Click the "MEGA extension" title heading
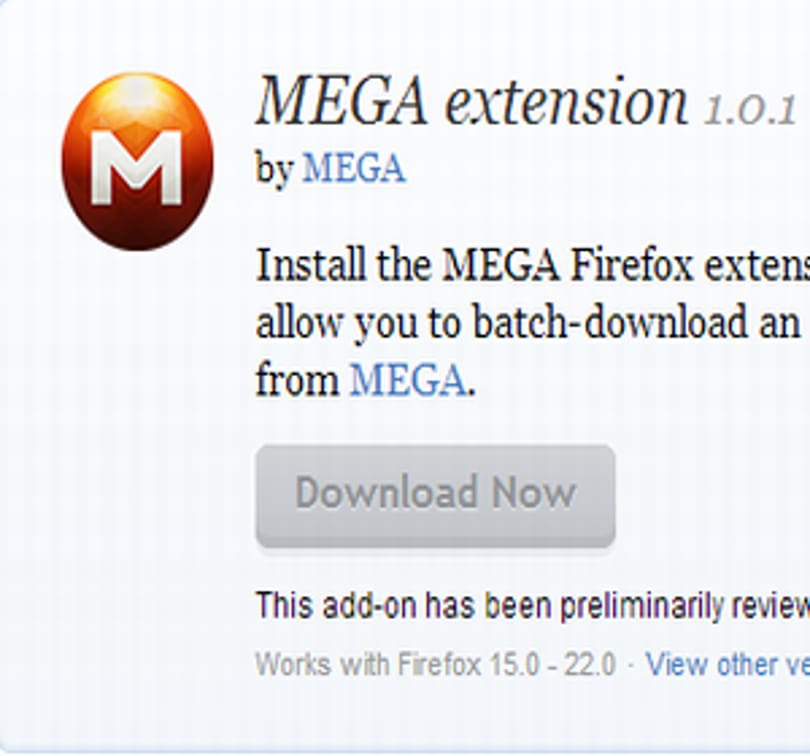The height and width of the screenshot is (756, 810). click(x=472, y=100)
